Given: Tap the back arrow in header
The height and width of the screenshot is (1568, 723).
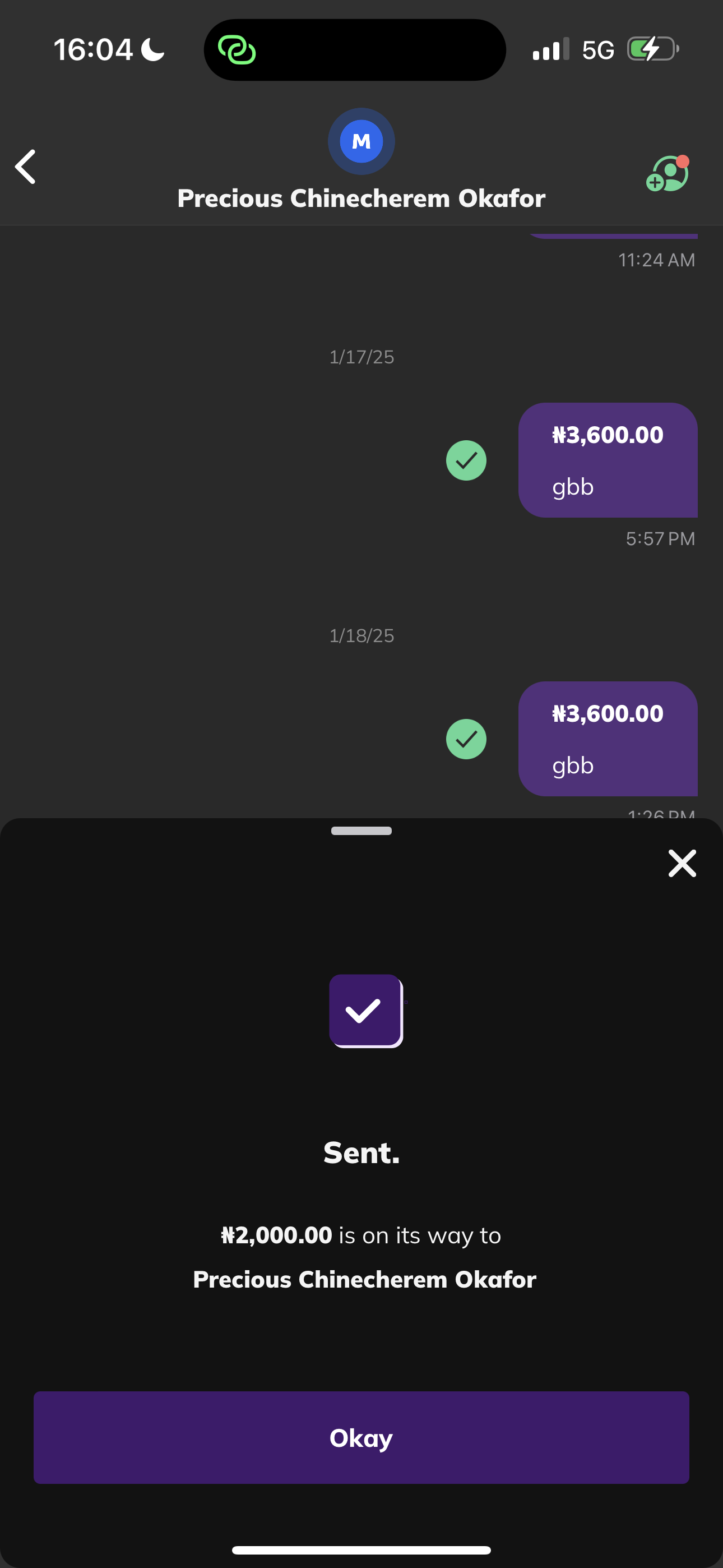Looking at the screenshot, I should (x=26, y=167).
